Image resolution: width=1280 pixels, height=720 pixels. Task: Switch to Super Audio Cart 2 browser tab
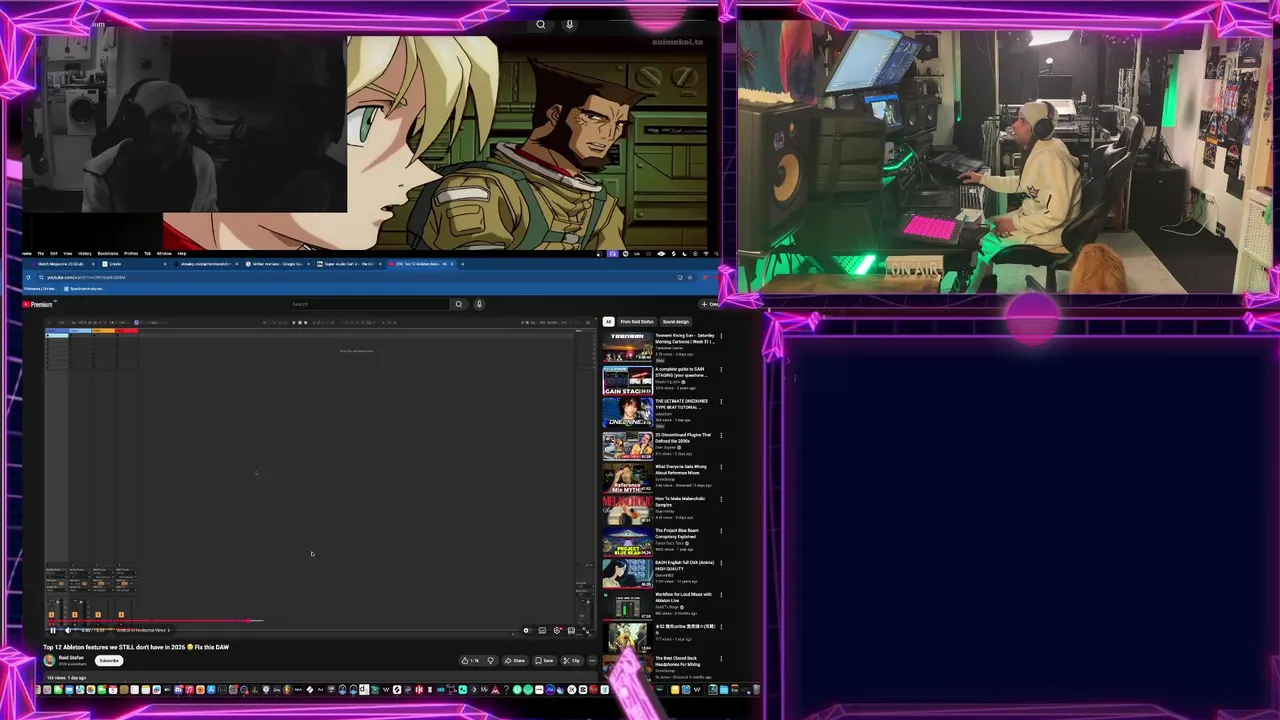[350, 264]
